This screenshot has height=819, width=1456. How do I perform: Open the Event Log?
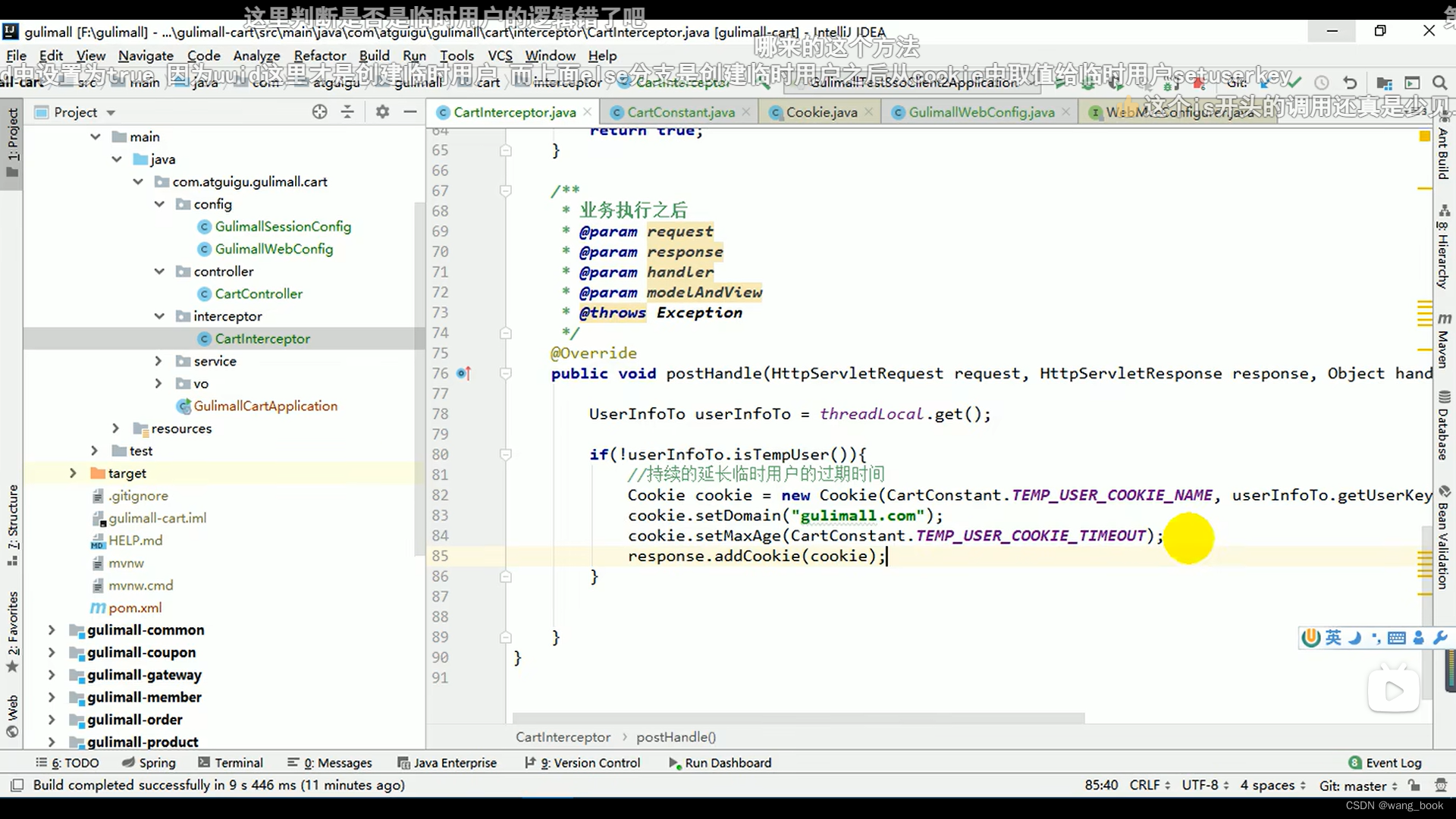click(x=1385, y=763)
